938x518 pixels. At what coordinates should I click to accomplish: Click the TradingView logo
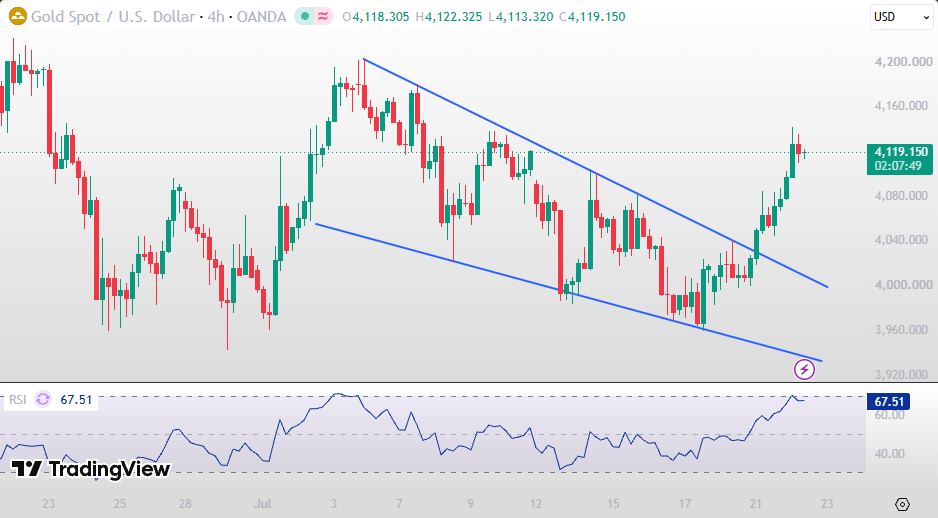click(91, 469)
